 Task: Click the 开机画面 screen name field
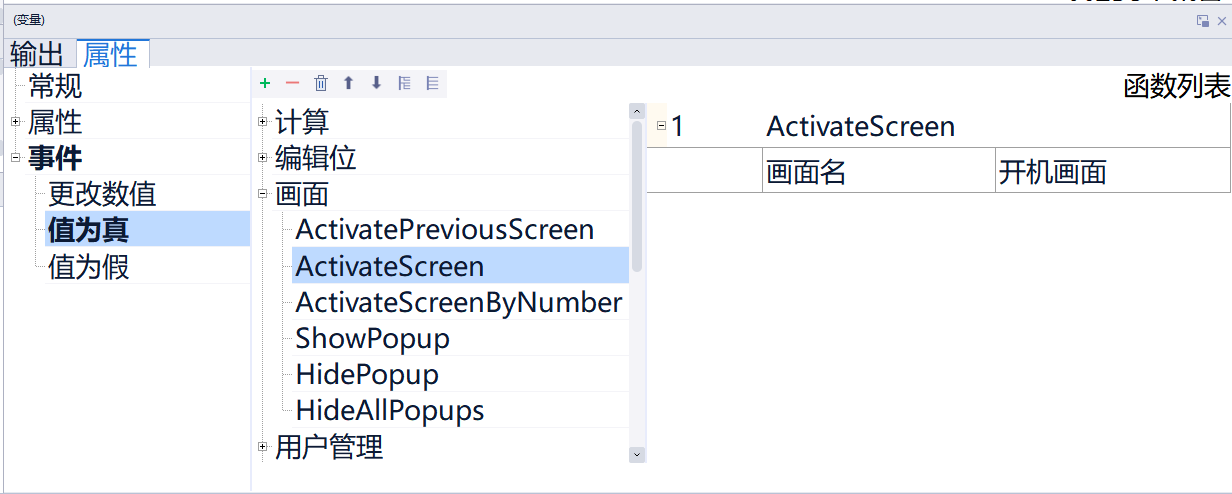pyautogui.click(x=1111, y=172)
